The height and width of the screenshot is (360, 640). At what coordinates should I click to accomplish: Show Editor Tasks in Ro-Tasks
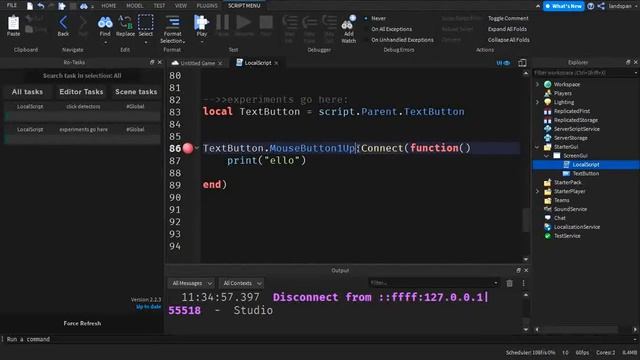[81, 92]
